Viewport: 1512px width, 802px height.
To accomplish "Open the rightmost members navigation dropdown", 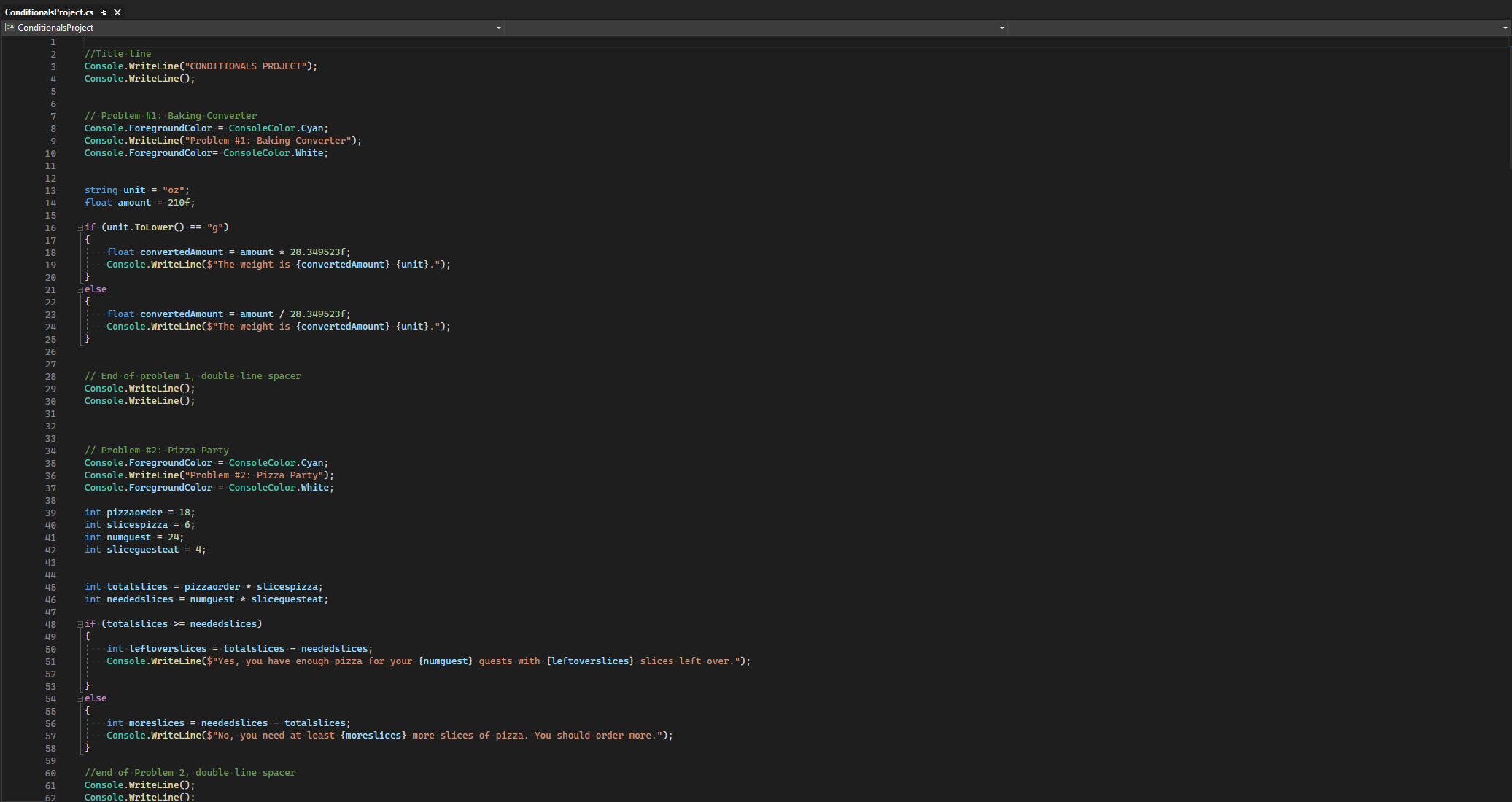I will point(1505,28).
